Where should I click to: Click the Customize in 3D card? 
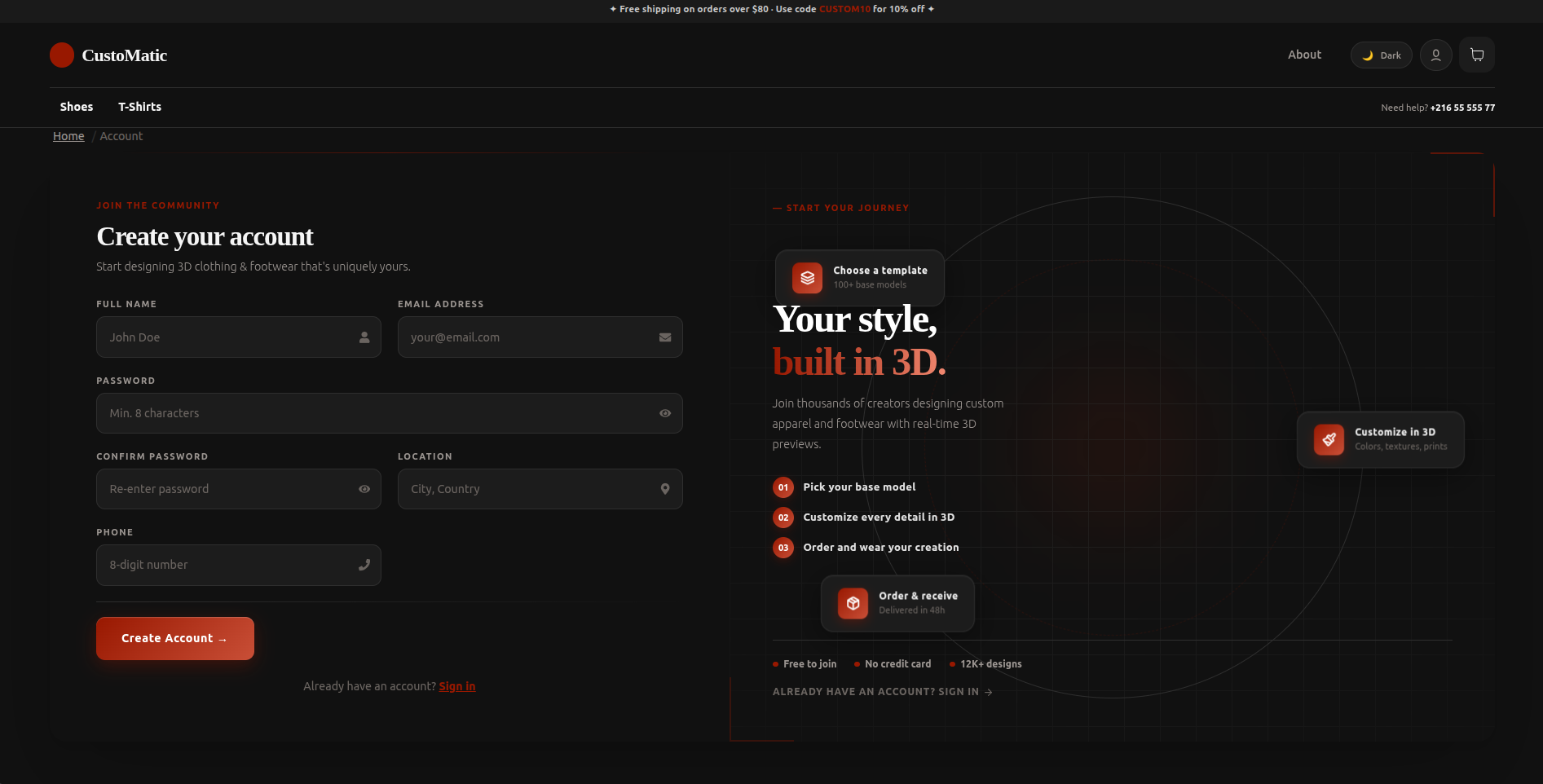point(1381,440)
